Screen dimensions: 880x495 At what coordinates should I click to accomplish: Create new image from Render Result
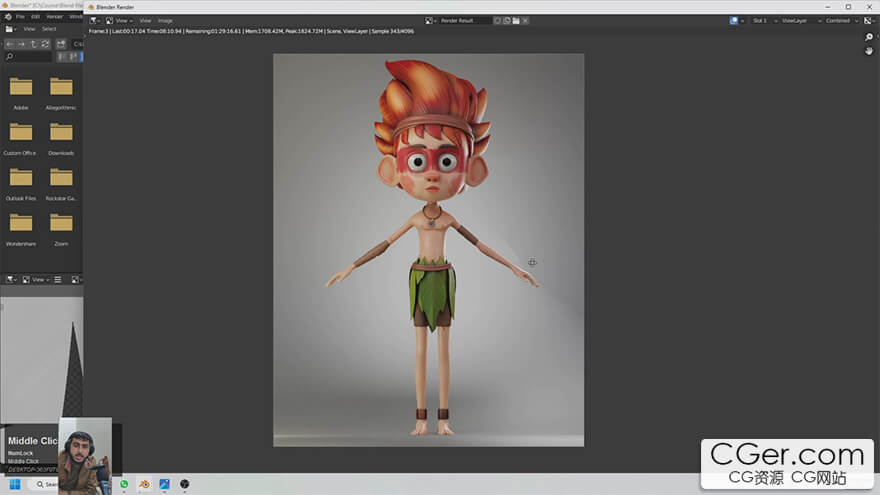pos(507,21)
